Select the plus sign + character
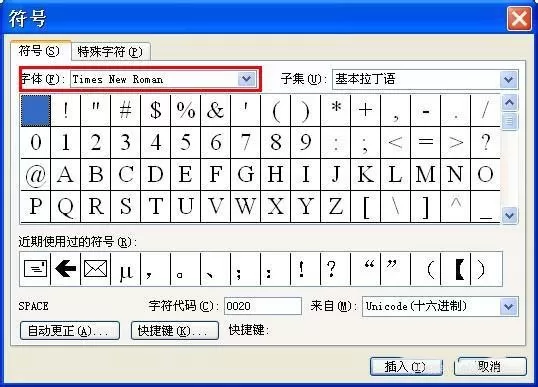Viewport: 538px width, 387px height. (365, 110)
